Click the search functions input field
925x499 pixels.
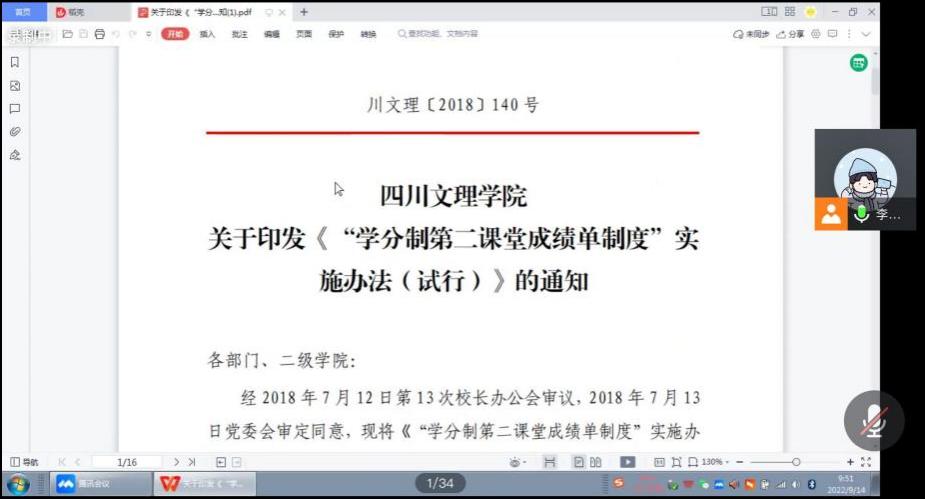pos(438,34)
